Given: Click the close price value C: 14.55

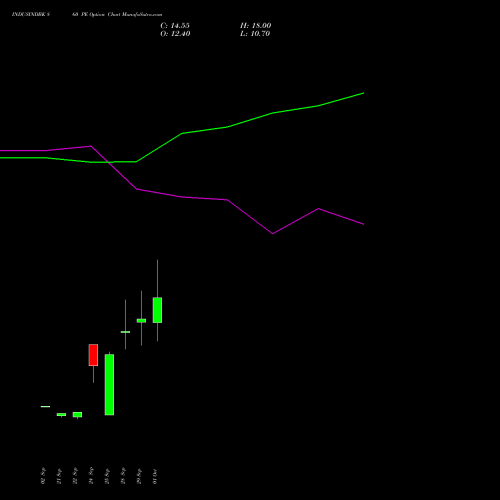Looking at the screenshot, I should click(x=175, y=26).
